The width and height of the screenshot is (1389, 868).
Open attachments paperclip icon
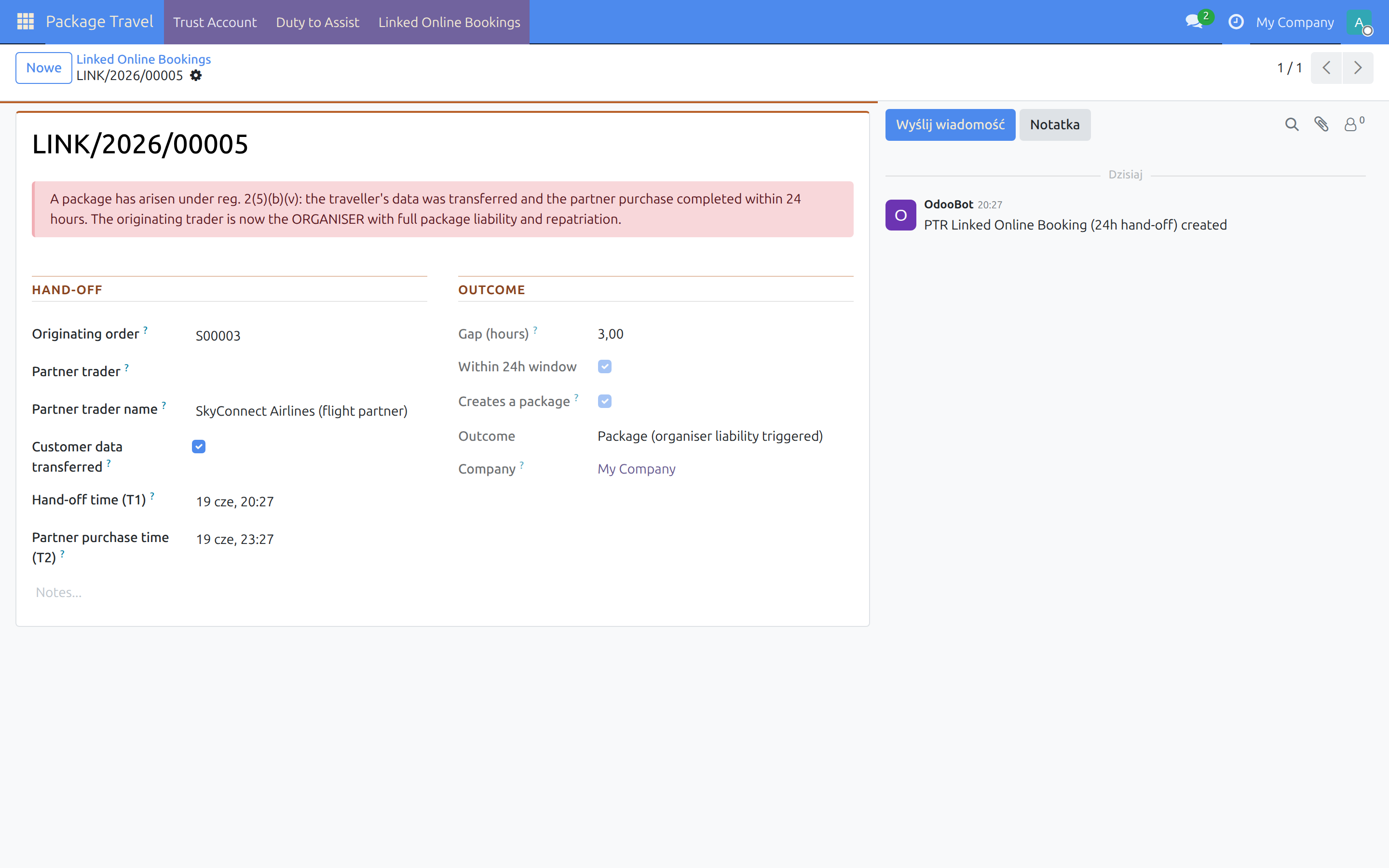pos(1321,124)
